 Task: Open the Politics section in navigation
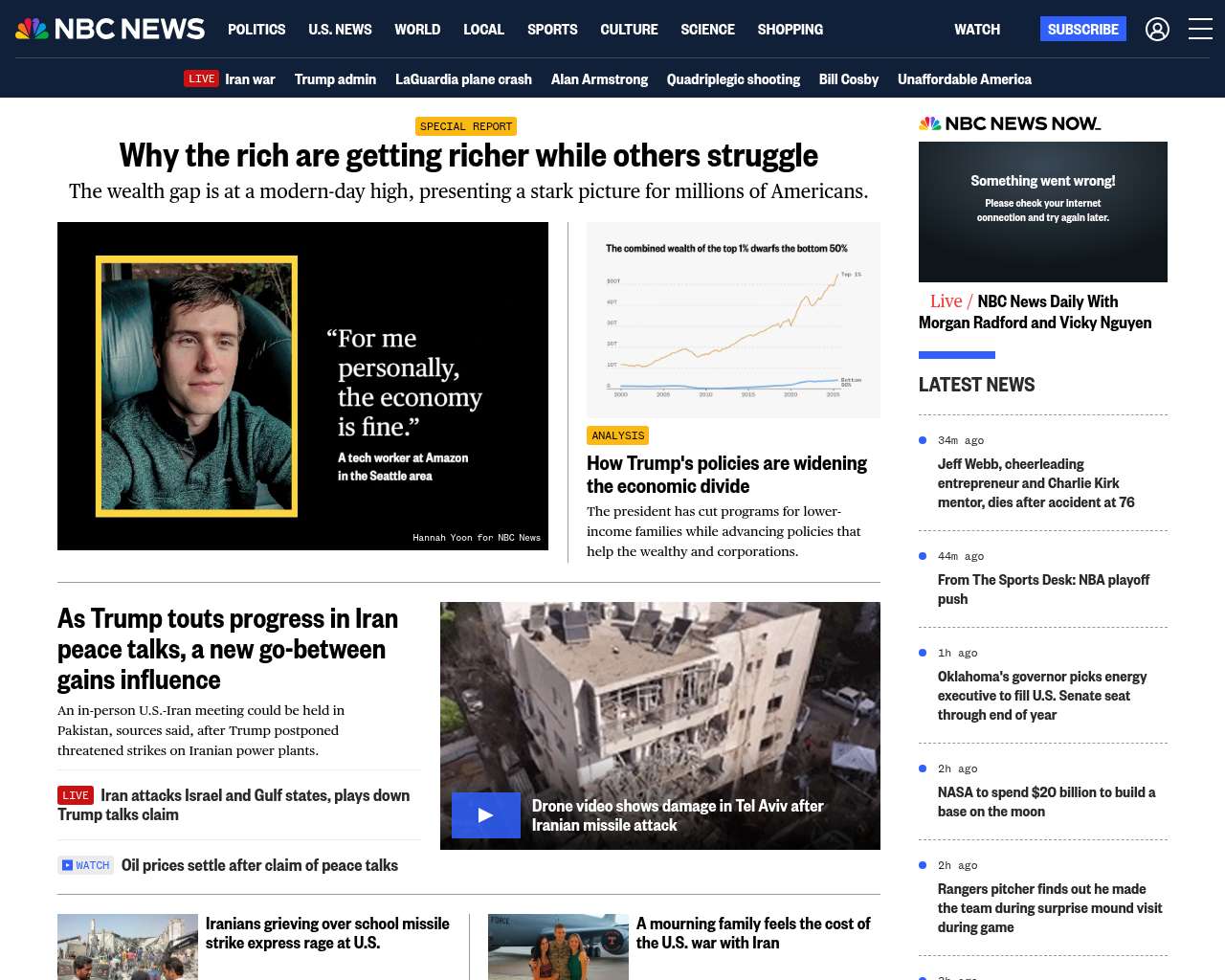coord(256,30)
